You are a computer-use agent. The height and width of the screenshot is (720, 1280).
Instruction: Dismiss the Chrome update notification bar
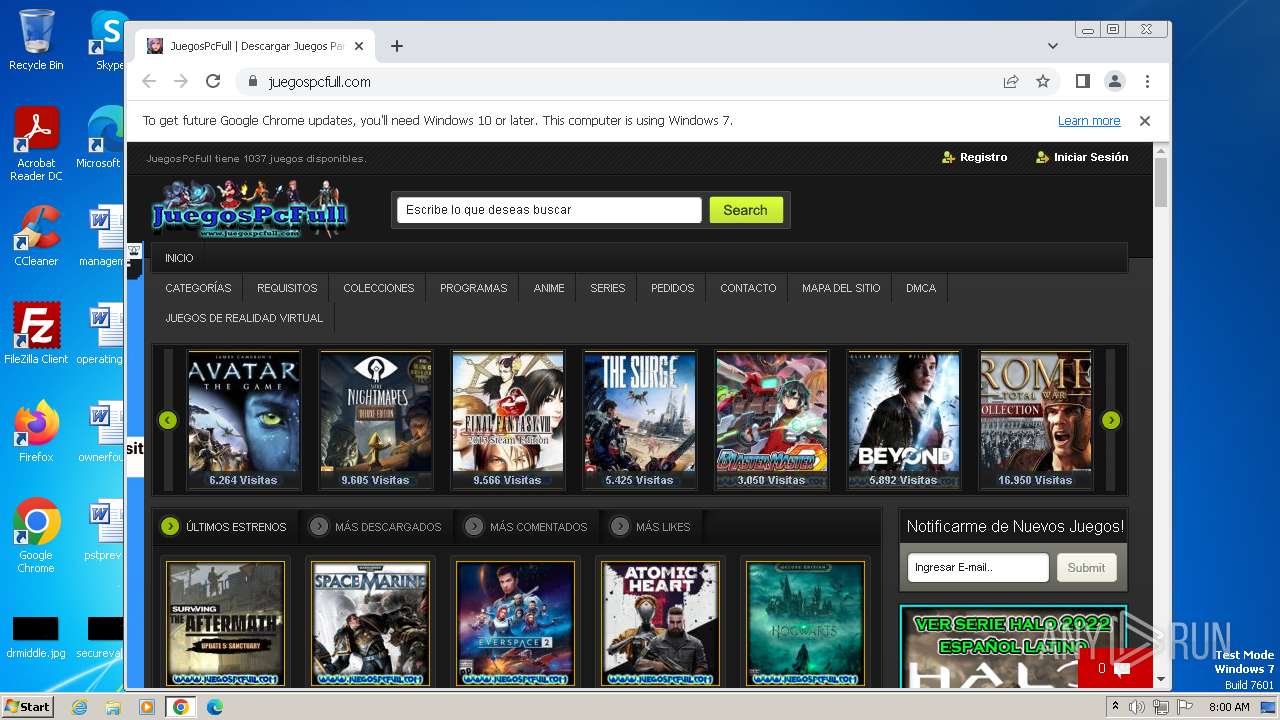[x=1145, y=121]
